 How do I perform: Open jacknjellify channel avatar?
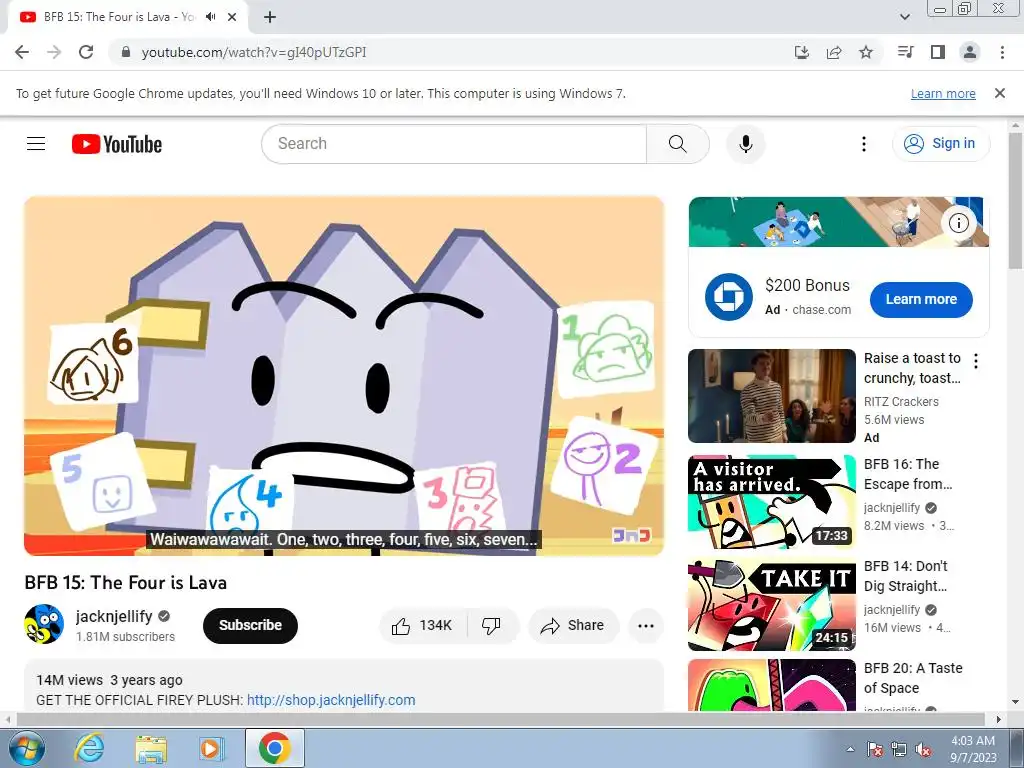(x=44, y=624)
